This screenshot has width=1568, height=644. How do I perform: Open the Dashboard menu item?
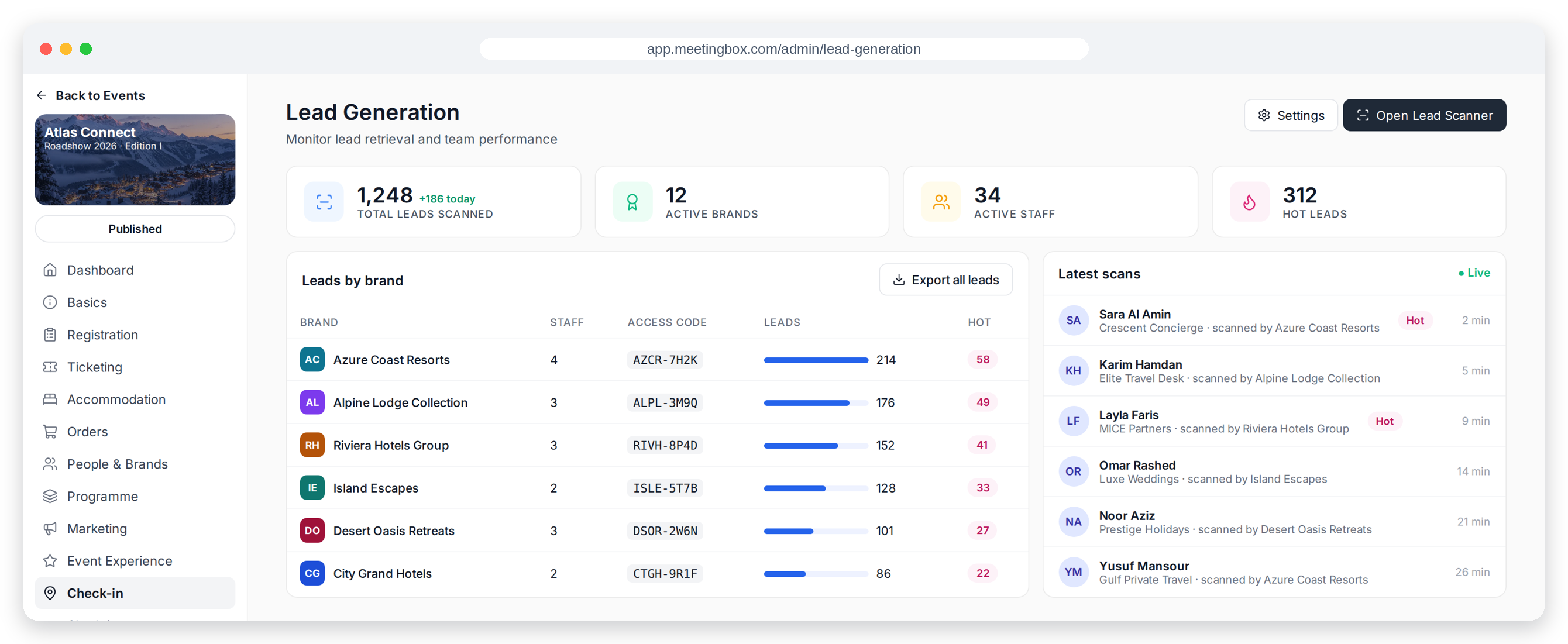tap(135, 270)
